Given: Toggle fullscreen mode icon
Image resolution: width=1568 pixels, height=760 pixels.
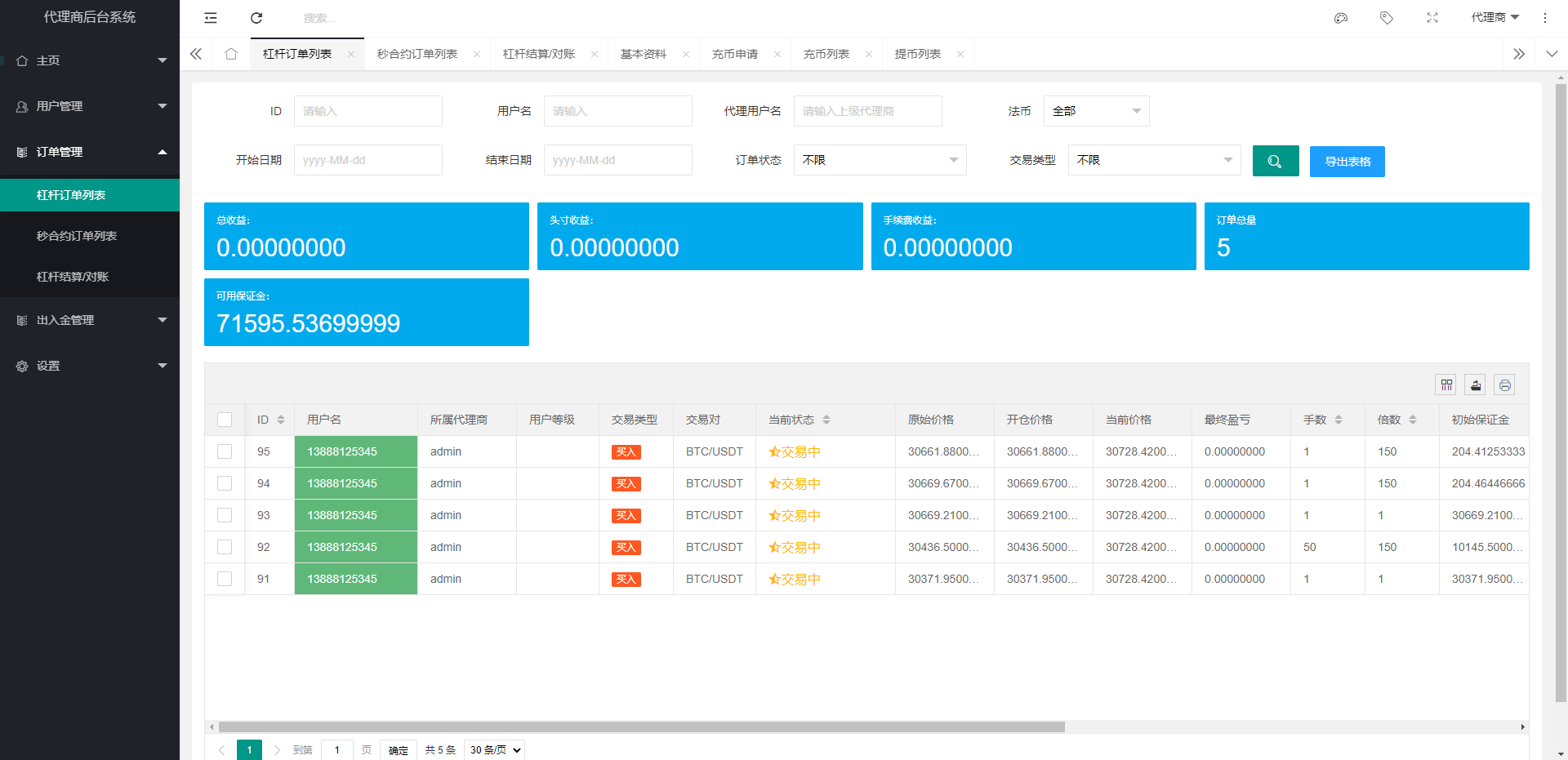Looking at the screenshot, I should (1432, 18).
